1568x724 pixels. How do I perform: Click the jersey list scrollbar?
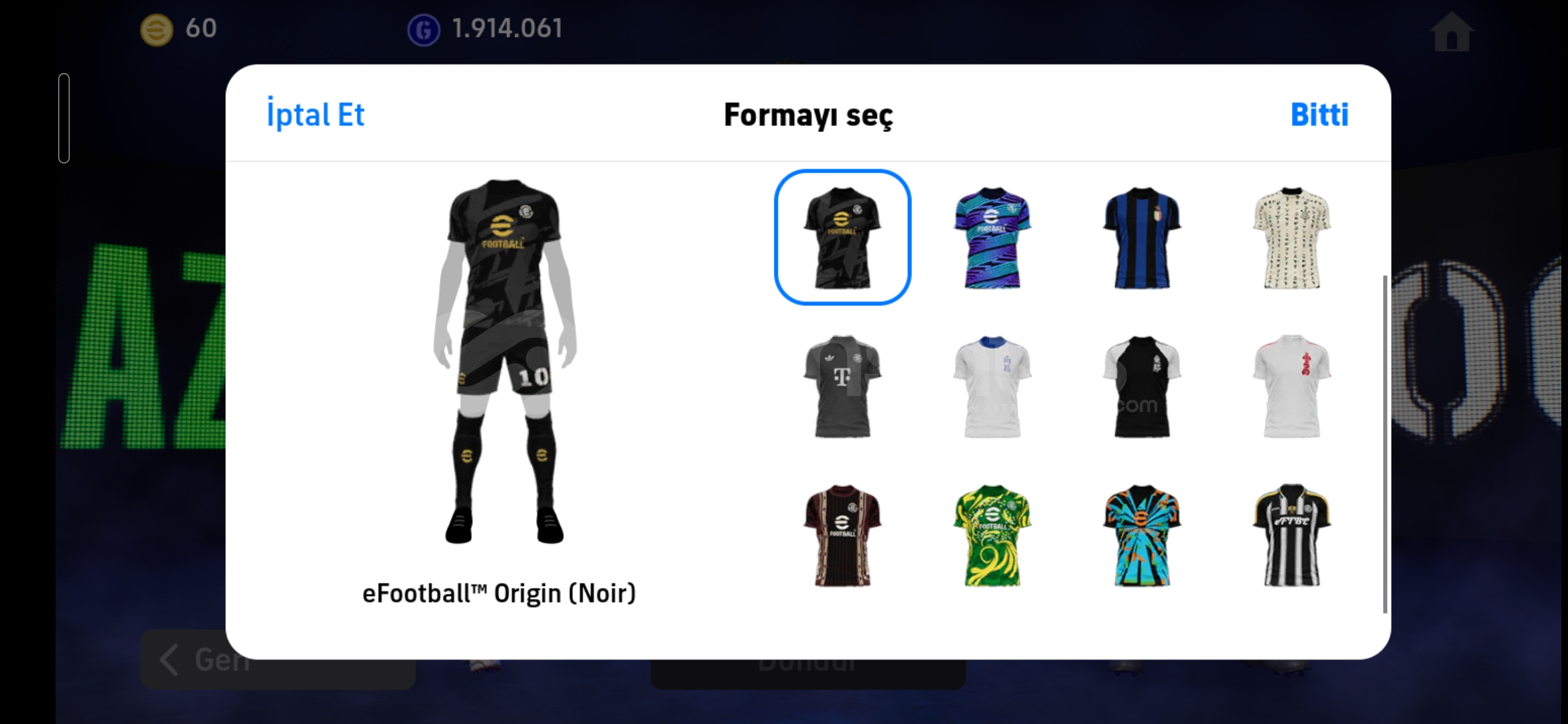click(x=1385, y=444)
